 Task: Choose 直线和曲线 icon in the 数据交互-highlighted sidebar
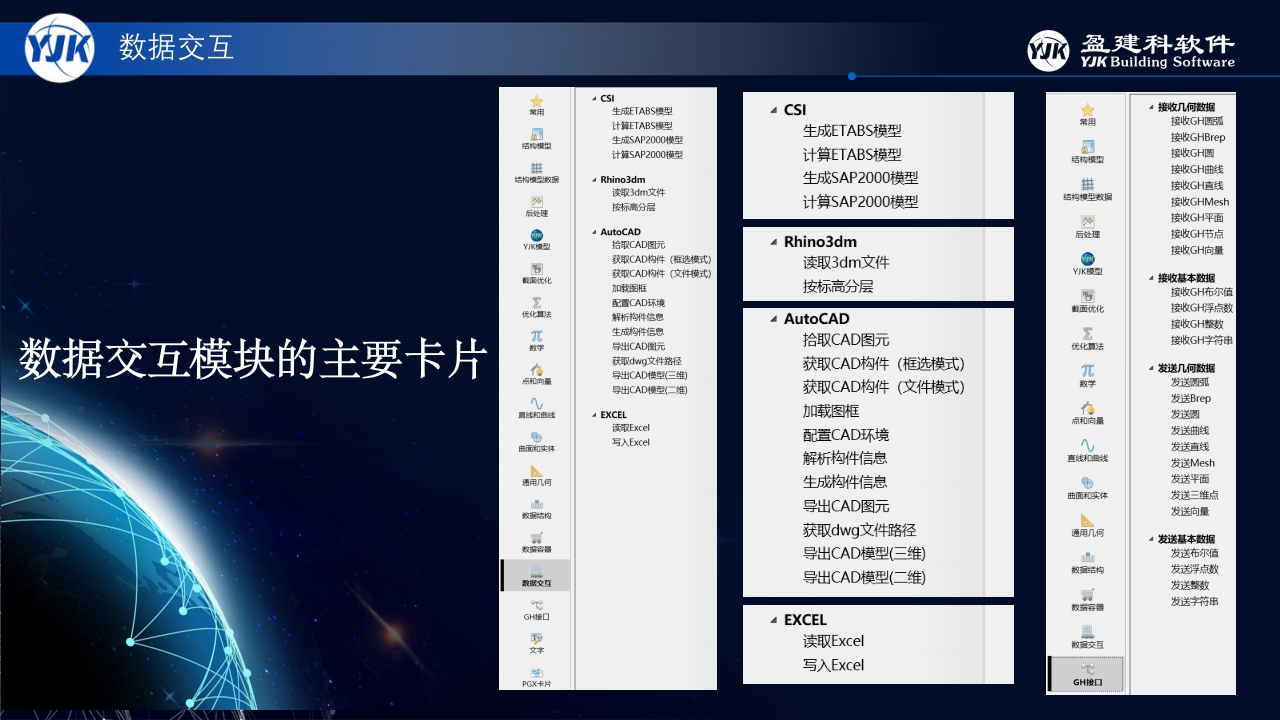click(537, 403)
